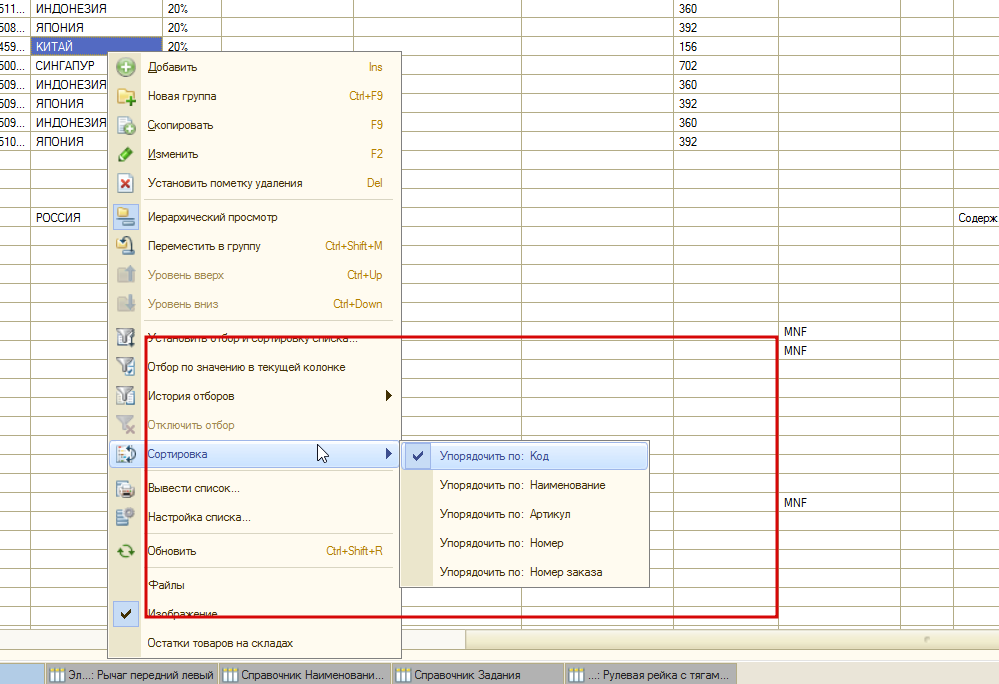Select Остатки товаров на складах

255,643
